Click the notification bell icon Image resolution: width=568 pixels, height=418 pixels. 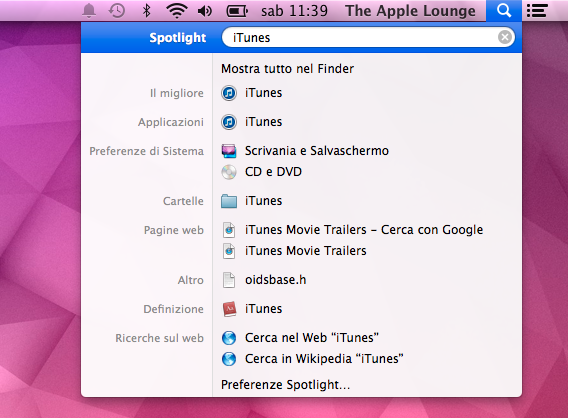pyautogui.click(x=89, y=11)
